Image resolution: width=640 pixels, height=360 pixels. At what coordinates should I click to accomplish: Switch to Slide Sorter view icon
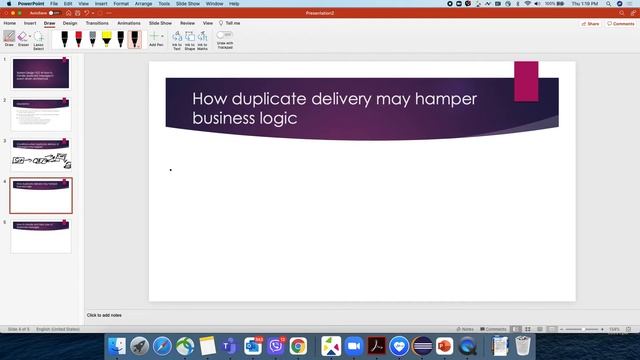(528, 329)
